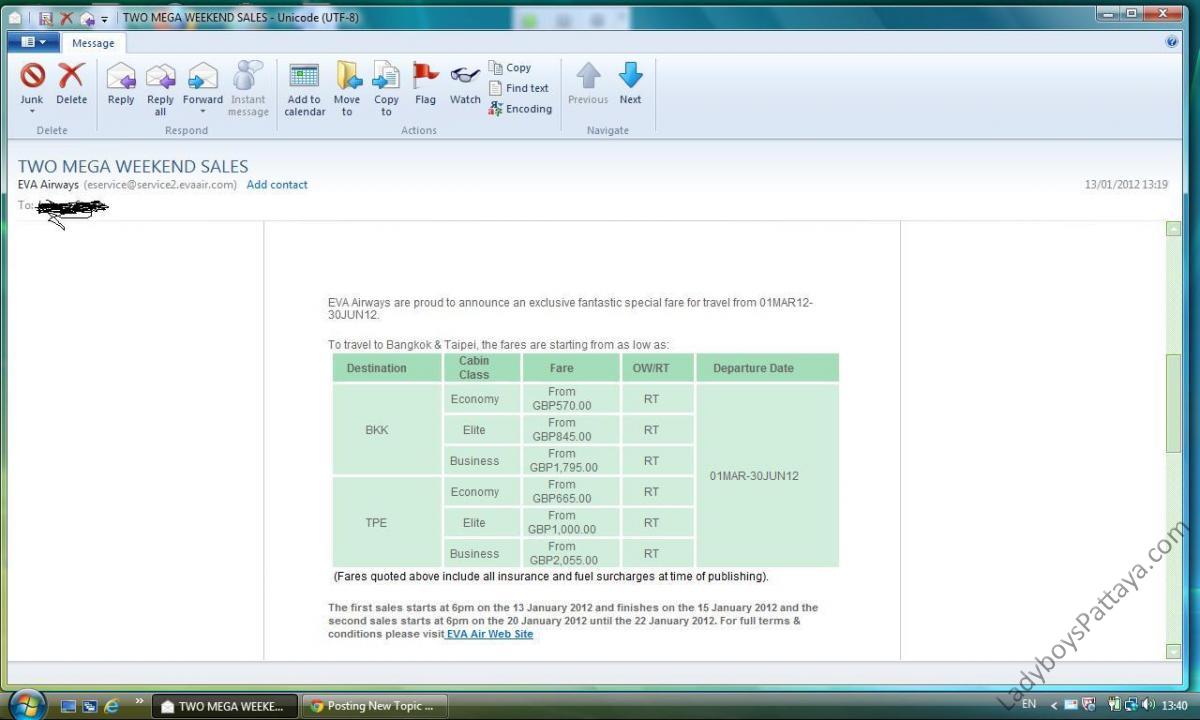Image resolution: width=1200 pixels, height=720 pixels.
Task: Mark the message as Junk
Action: coord(32,82)
